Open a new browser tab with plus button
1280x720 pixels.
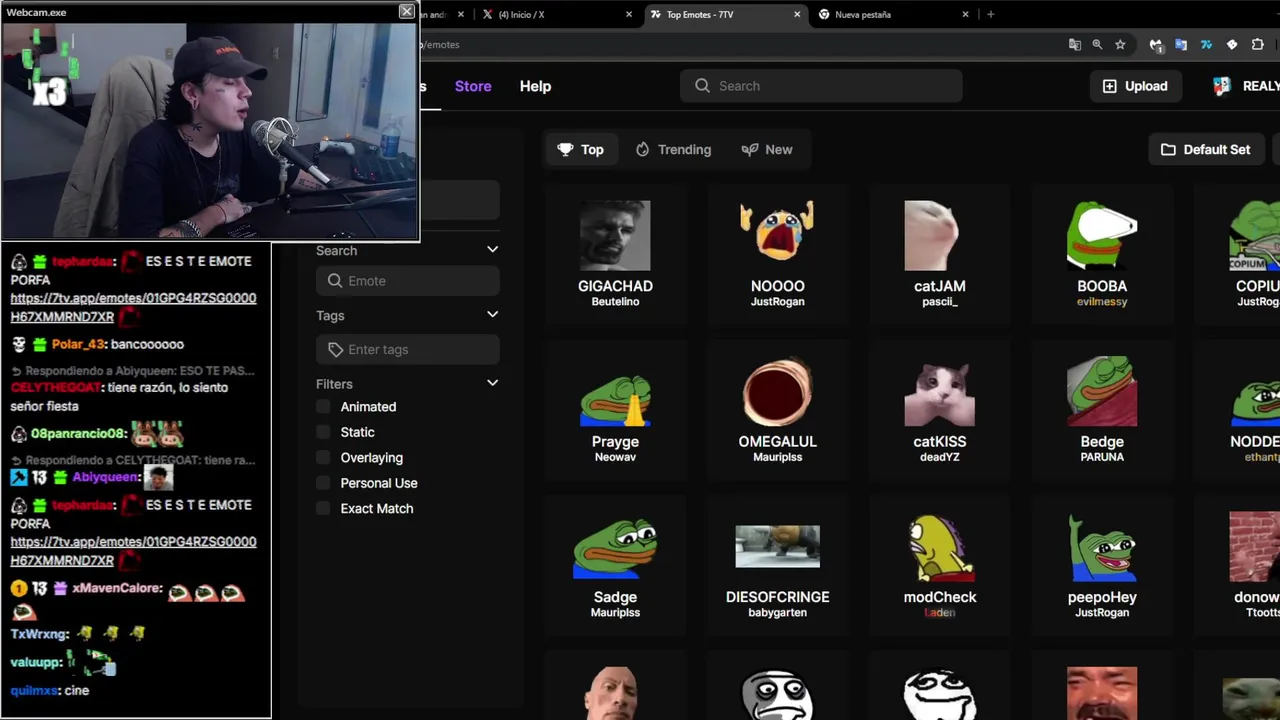[990, 14]
